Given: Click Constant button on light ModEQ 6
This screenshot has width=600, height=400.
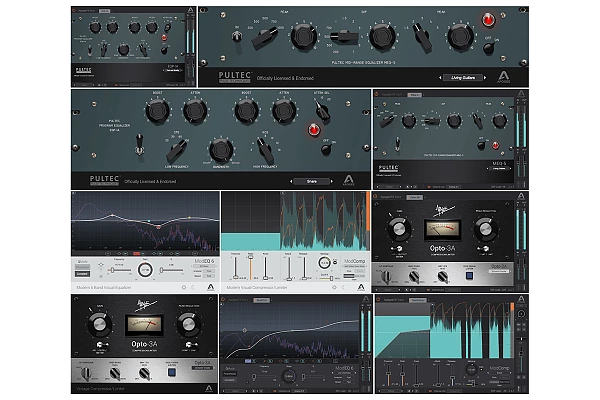Looking at the screenshot, I should pos(82,274).
